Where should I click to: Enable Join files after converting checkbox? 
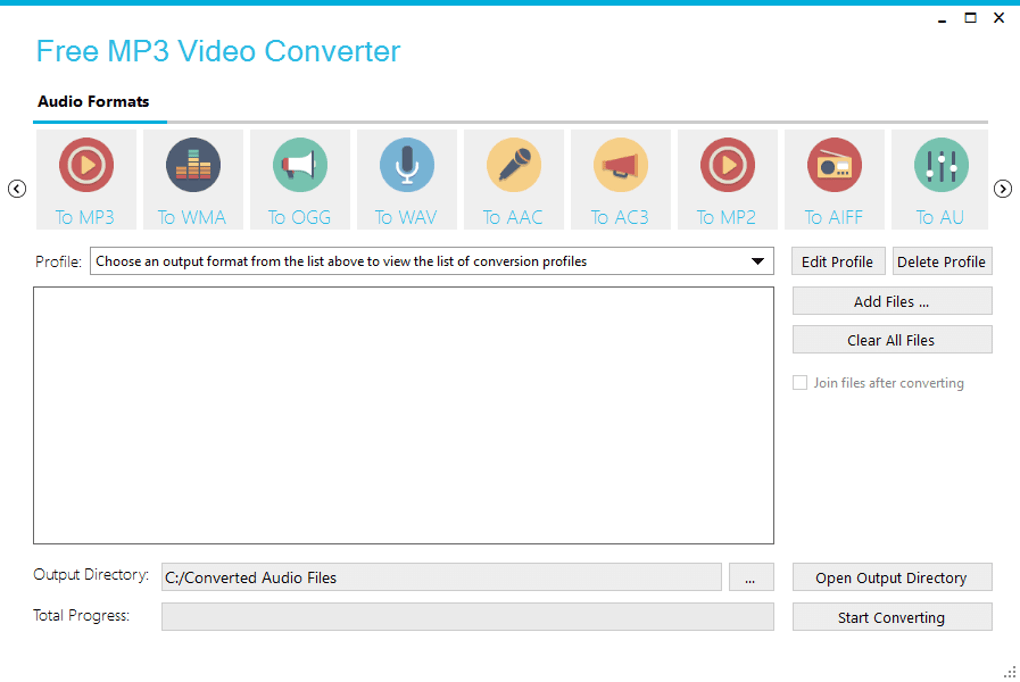point(799,383)
